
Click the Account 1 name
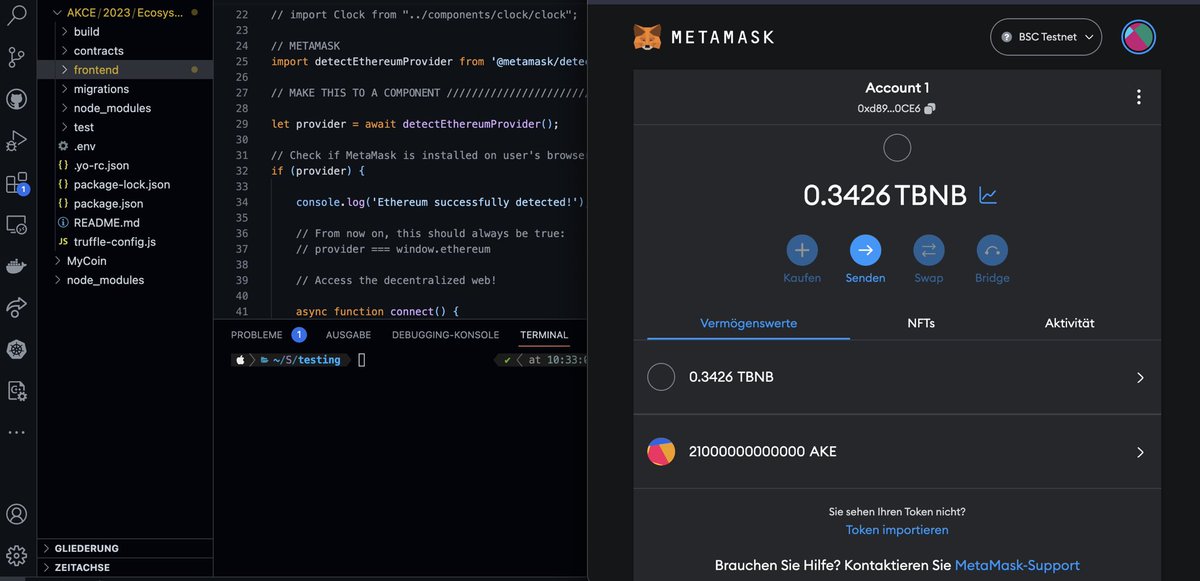897,88
